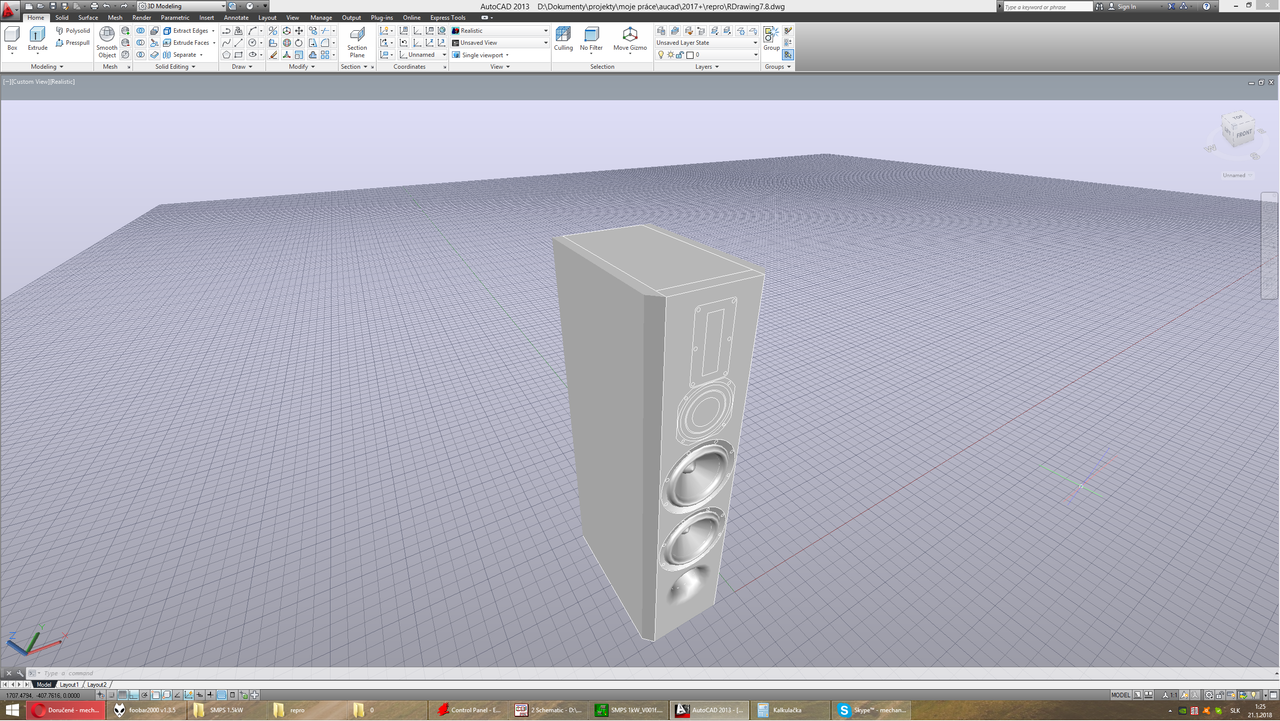
Task: Toggle the layer freeze sun icon
Action: 670,55
